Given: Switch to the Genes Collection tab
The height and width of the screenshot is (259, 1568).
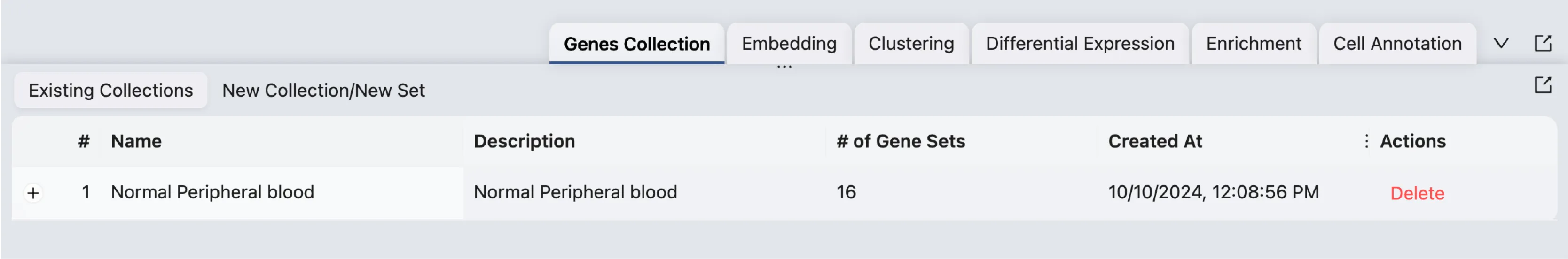Looking at the screenshot, I should click(636, 44).
